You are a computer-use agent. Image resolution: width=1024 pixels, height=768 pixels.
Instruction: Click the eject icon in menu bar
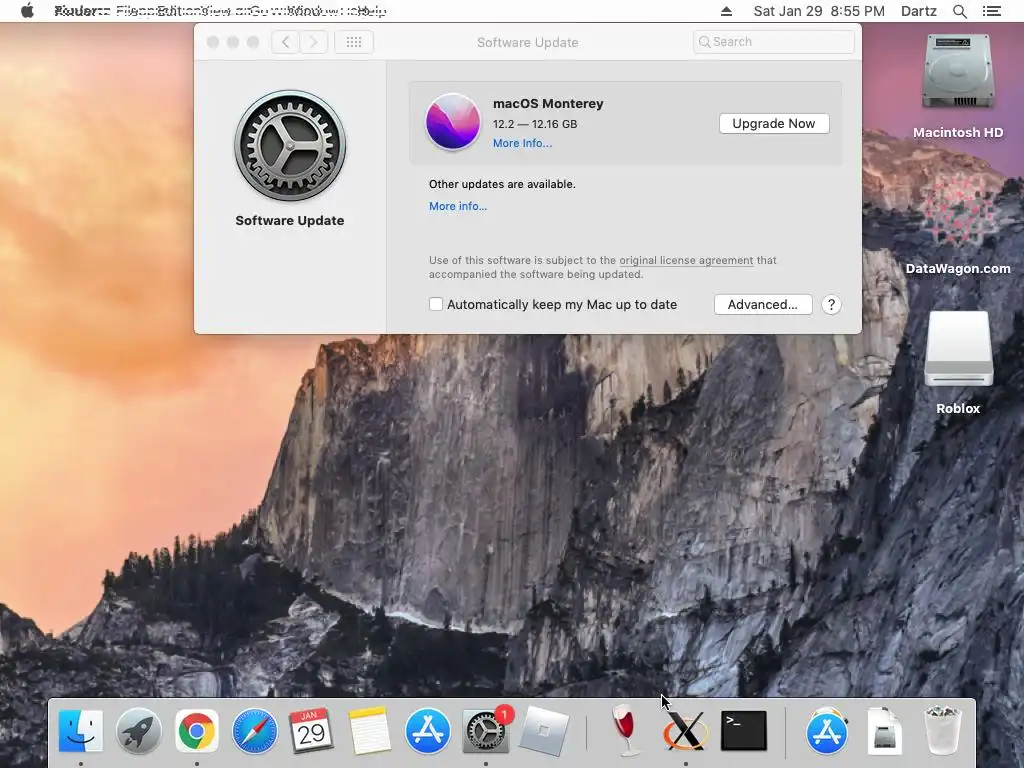726,11
